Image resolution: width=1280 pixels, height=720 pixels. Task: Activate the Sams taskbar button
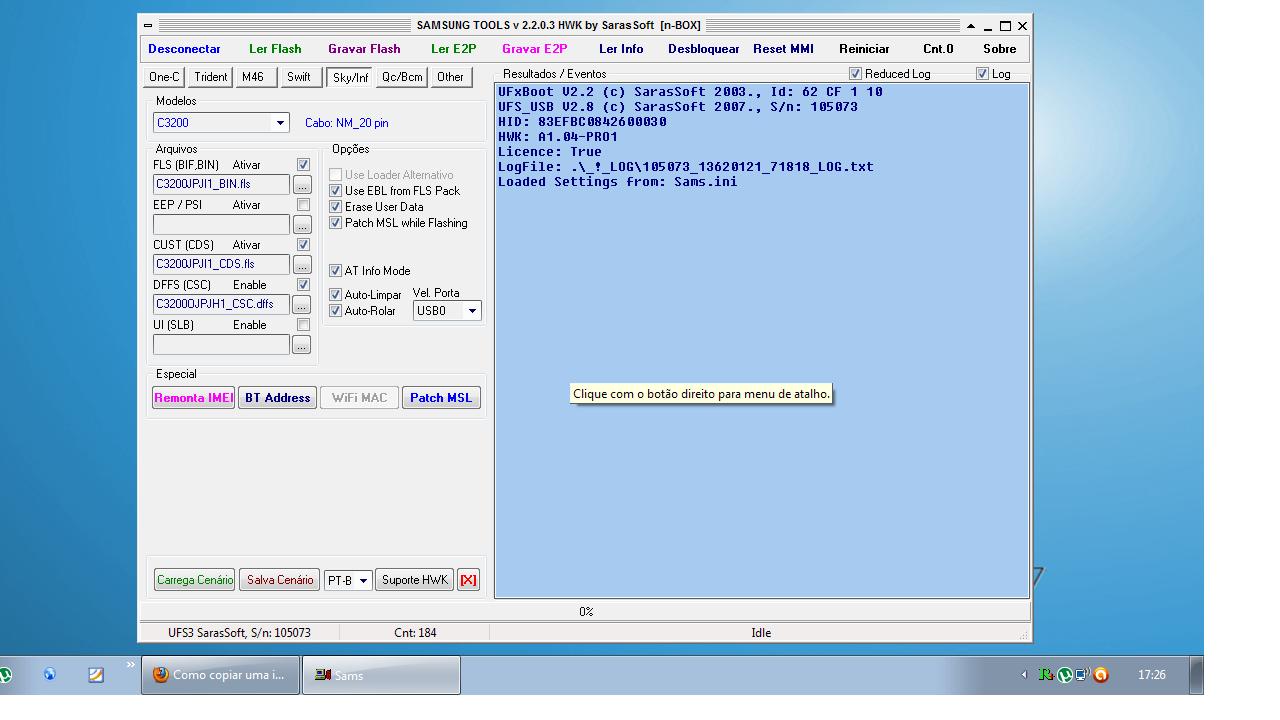(x=381, y=675)
